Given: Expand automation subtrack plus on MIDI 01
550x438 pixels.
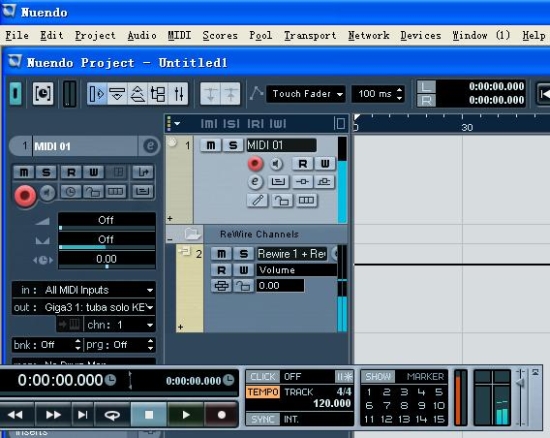Looking at the screenshot, I should pos(170,218).
